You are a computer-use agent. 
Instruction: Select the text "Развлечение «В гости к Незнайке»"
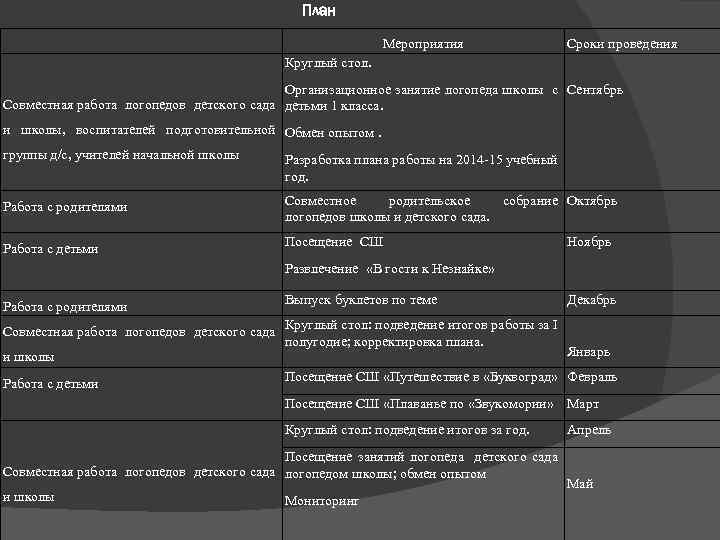pyautogui.click(x=390, y=269)
